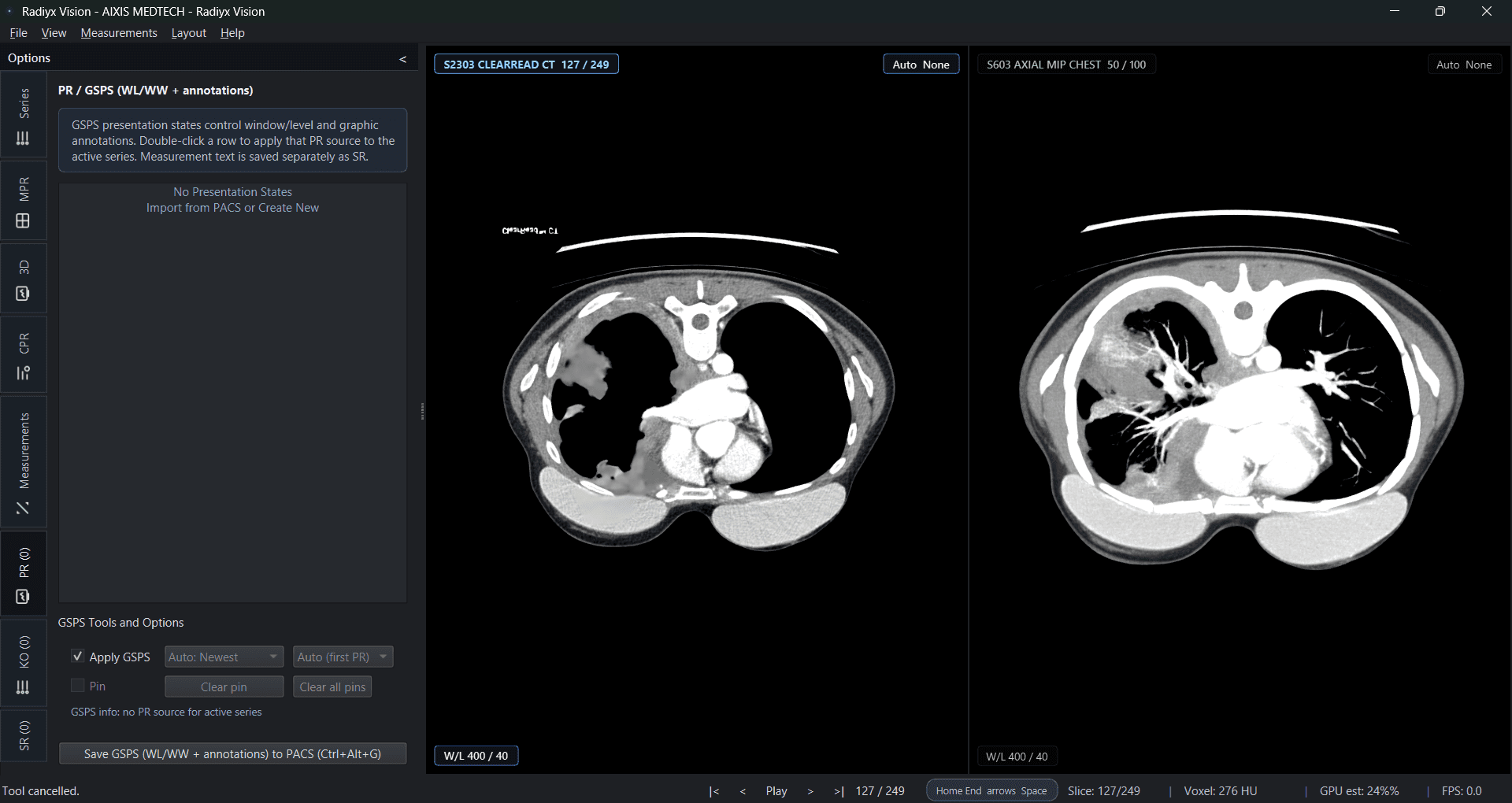Image resolution: width=1512 pixels, height=803 pixels.
Task: Jump to the last slice
Action: tap(839, 791)
